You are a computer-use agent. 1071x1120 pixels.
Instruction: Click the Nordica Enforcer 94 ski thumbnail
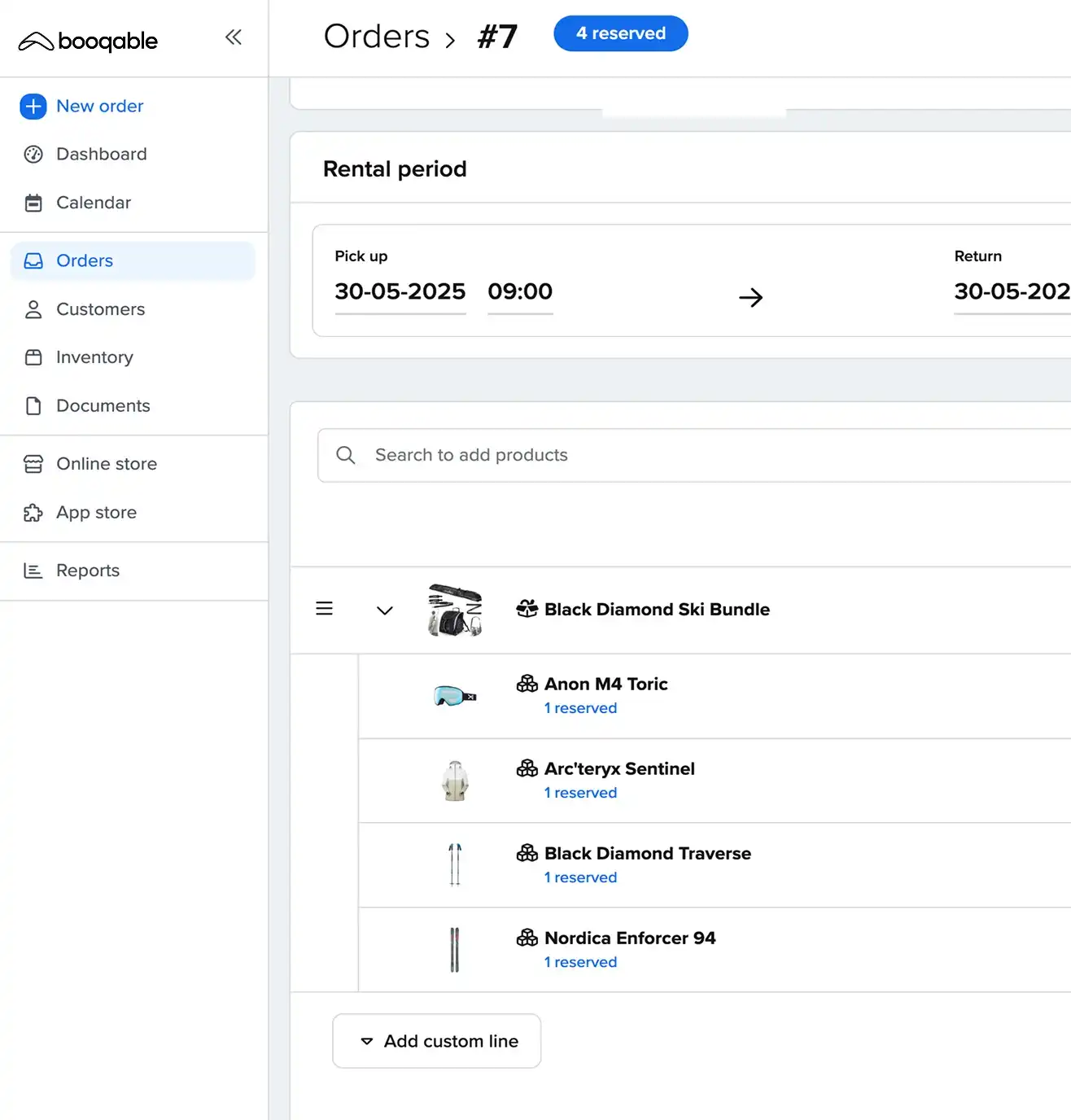click(455, 949)
